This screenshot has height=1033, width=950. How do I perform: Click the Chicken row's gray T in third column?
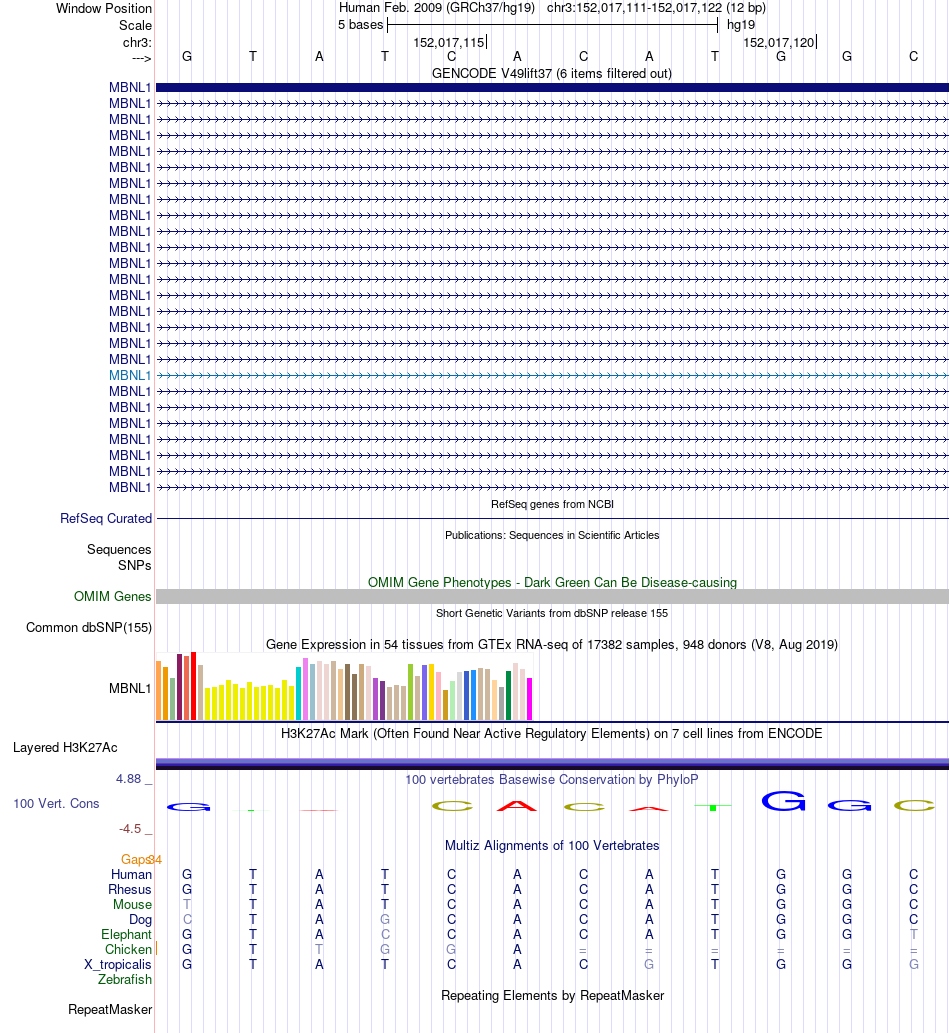[x=319, y=949]
